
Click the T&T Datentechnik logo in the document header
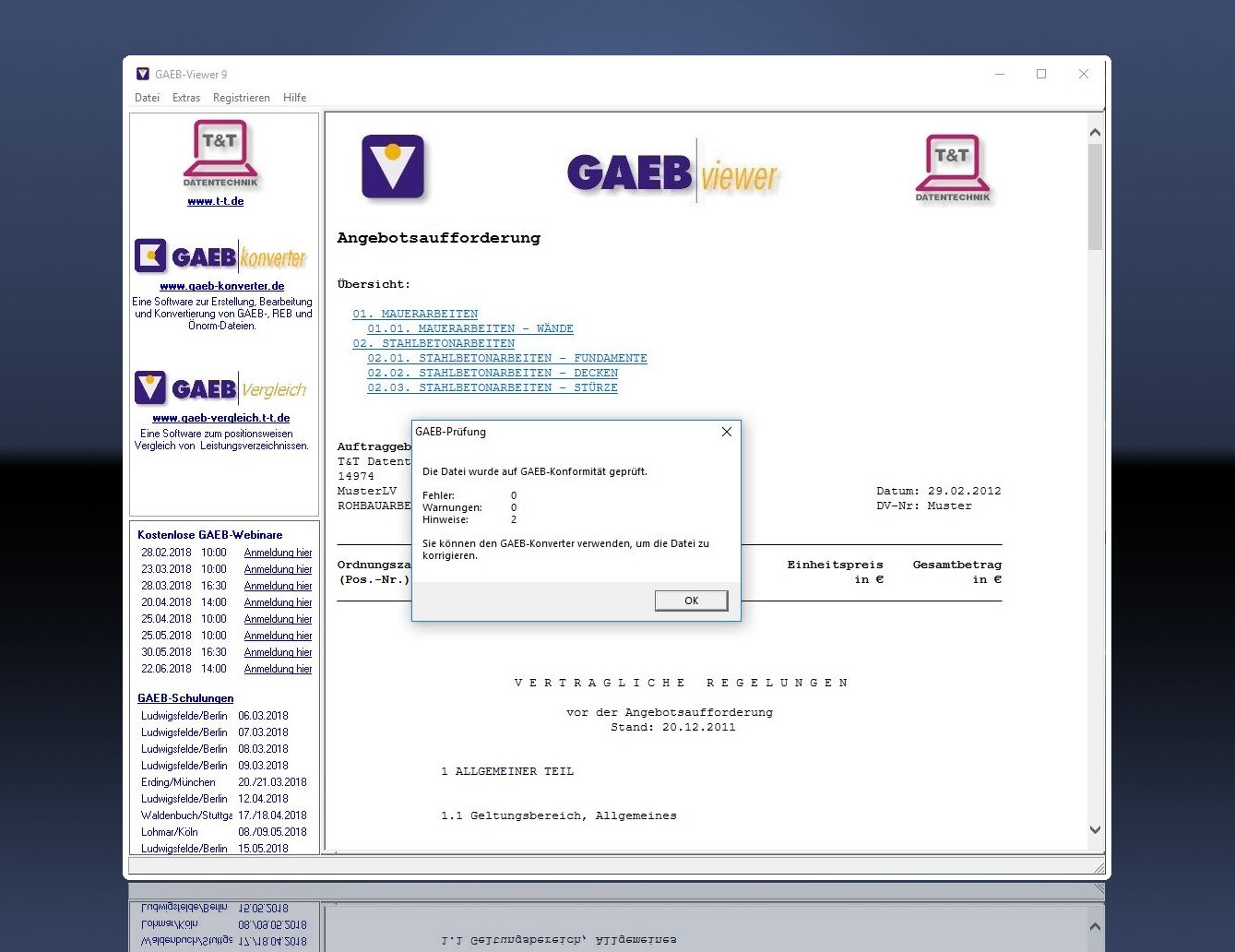(952, 168)
